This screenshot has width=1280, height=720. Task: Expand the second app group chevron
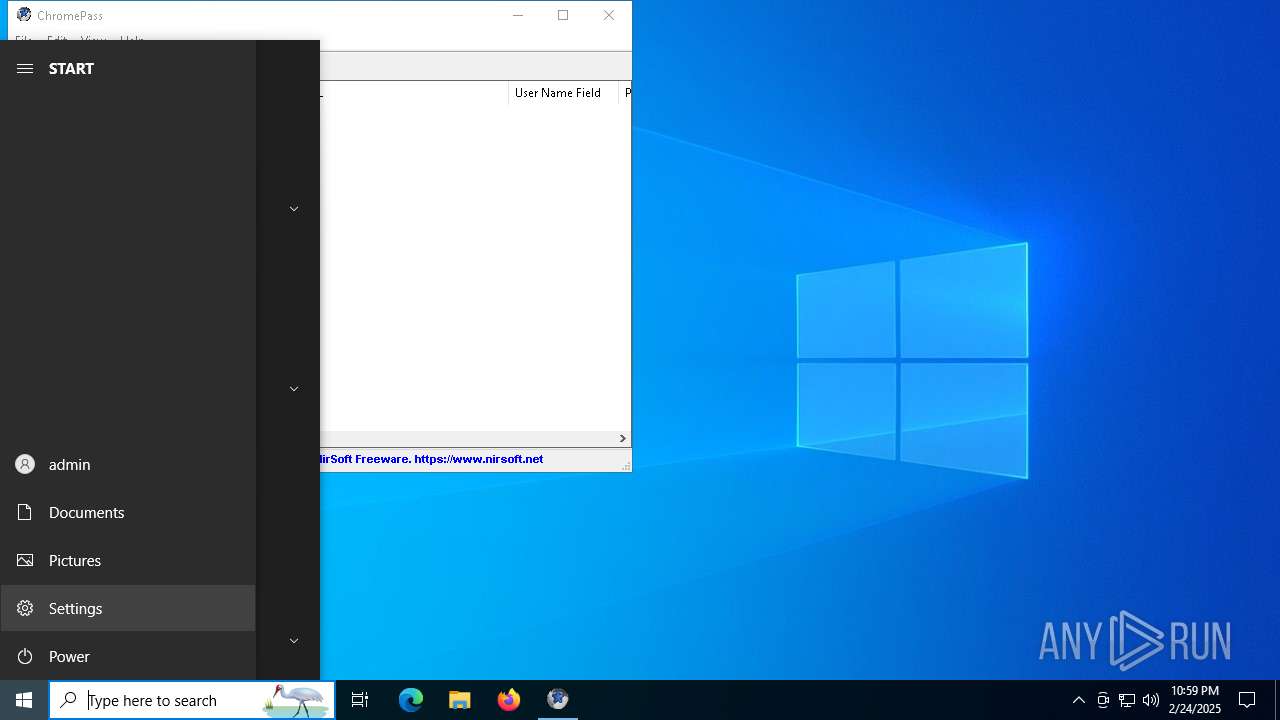(x=294, y=389)
